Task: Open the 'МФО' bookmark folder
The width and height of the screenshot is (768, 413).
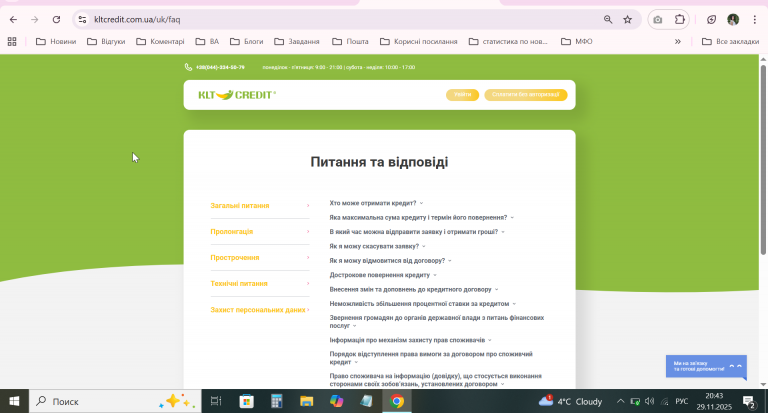Action: tap(576, 42)
